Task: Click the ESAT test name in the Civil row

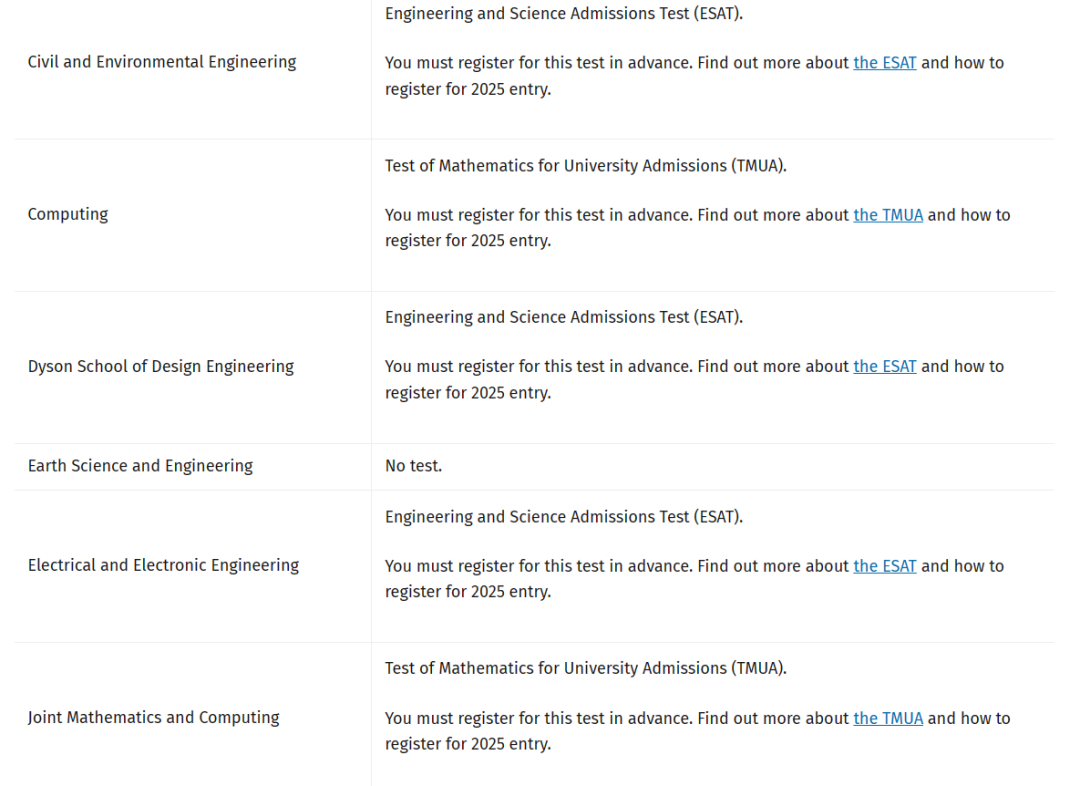Action: coord(563,14)
